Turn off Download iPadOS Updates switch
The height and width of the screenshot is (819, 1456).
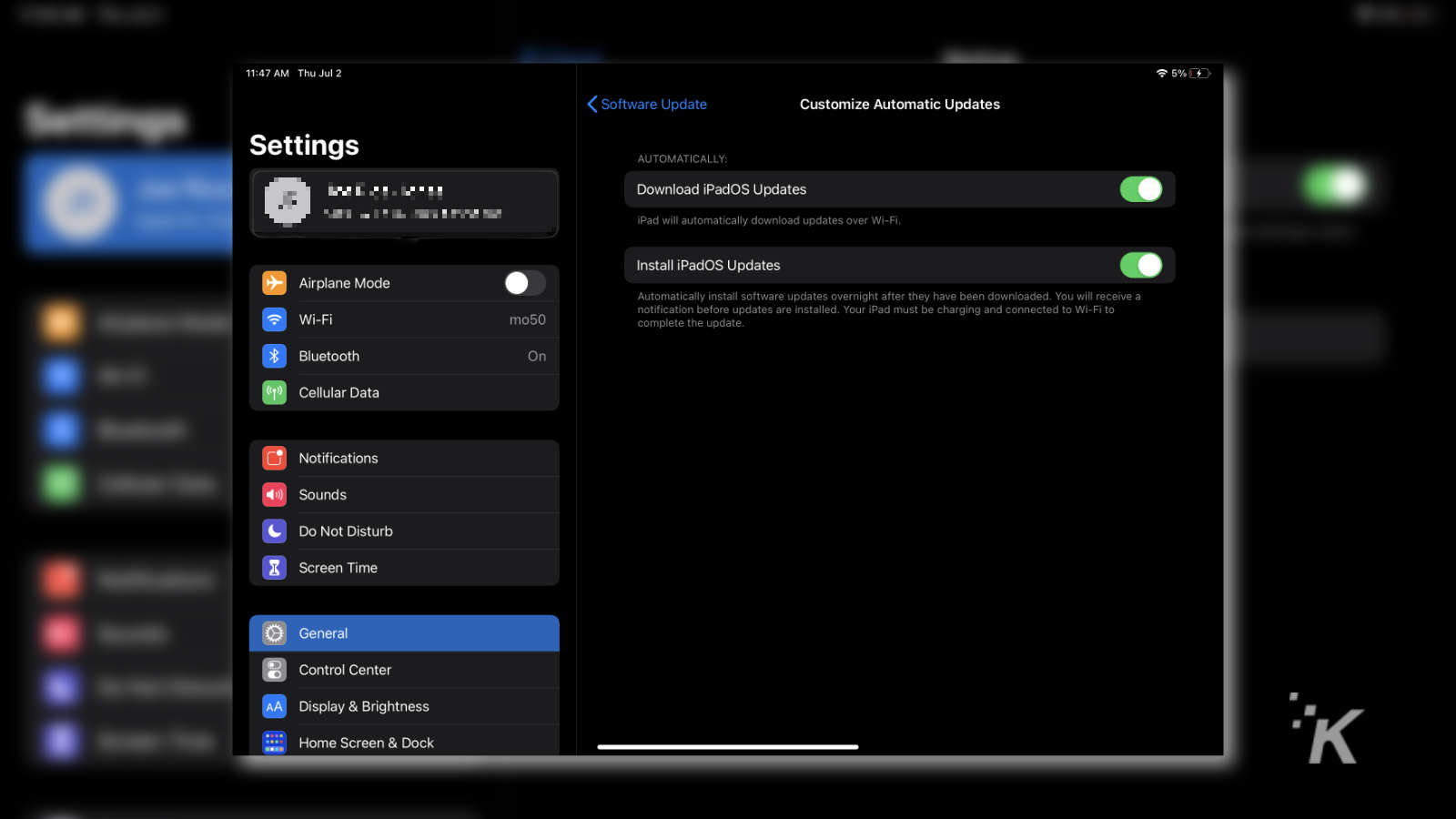1141,189
